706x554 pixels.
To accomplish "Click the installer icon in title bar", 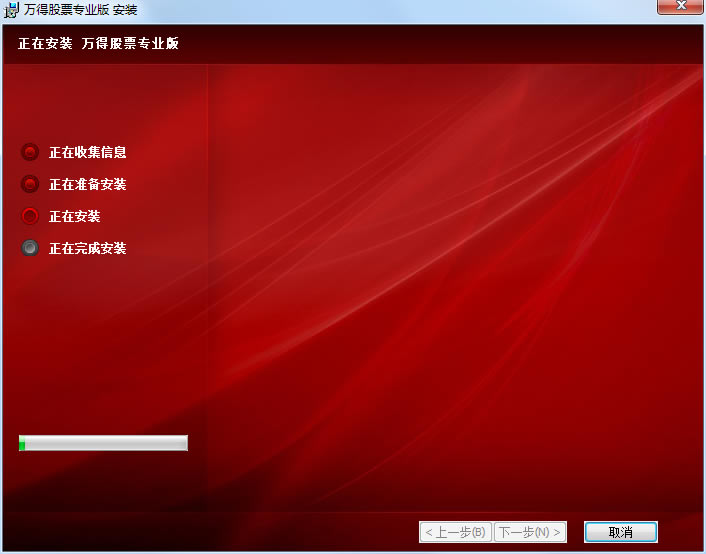I will click(x=11, y=9).
